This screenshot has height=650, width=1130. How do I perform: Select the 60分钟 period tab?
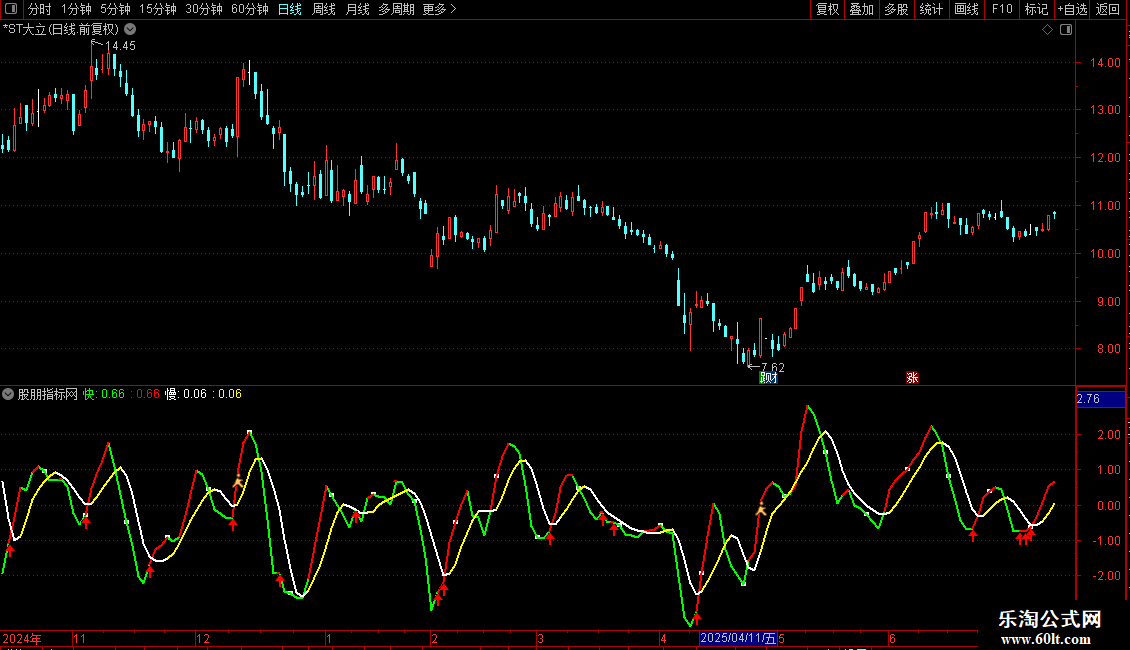click(250, 9)
